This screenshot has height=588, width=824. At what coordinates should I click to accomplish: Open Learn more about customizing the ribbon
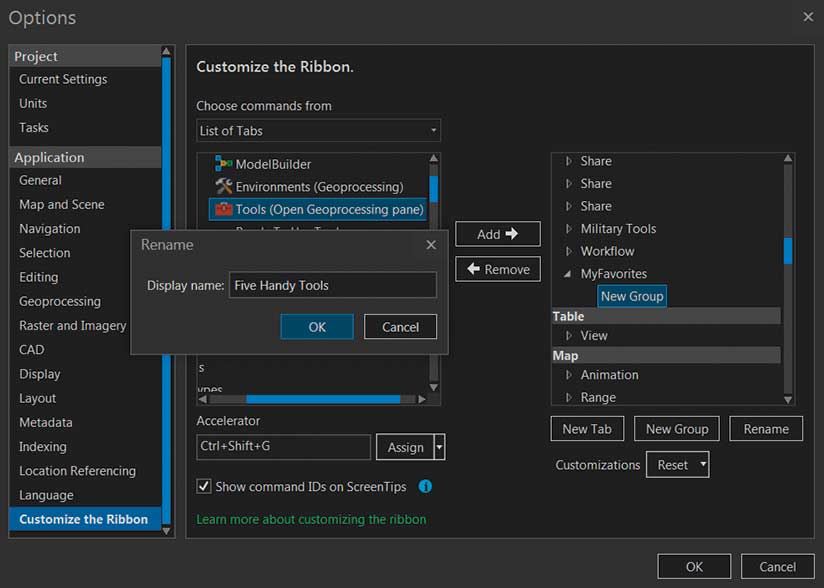[x=311, y=519]
